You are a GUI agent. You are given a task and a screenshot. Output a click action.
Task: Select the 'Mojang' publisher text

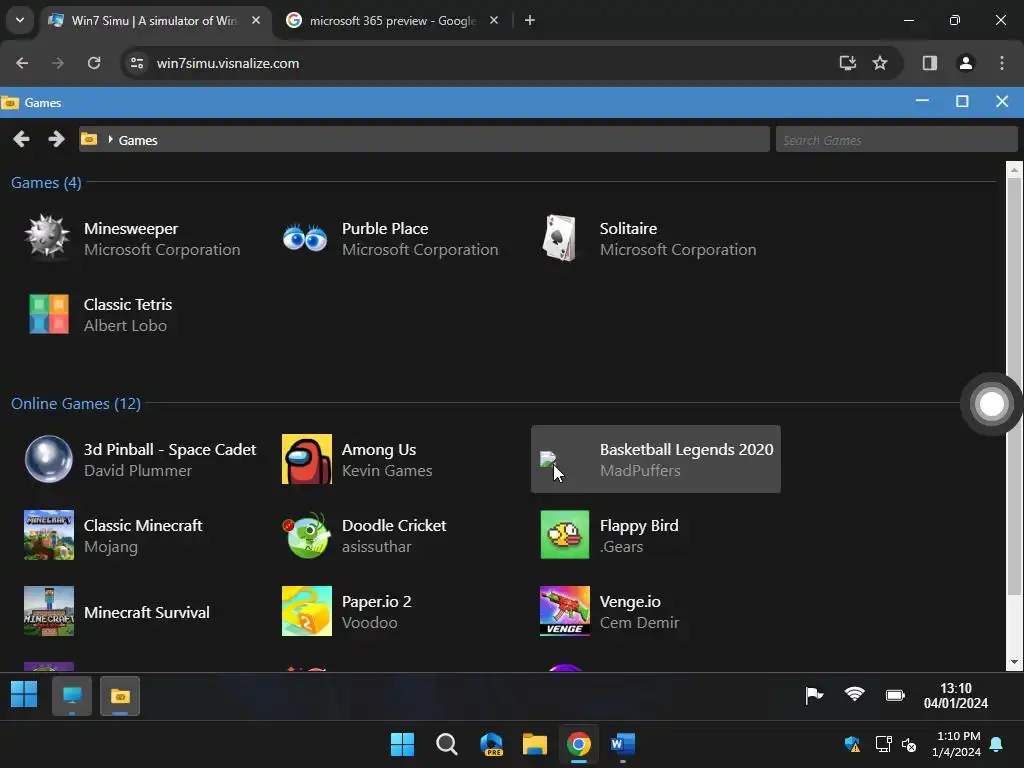click(x=110, y=547)
